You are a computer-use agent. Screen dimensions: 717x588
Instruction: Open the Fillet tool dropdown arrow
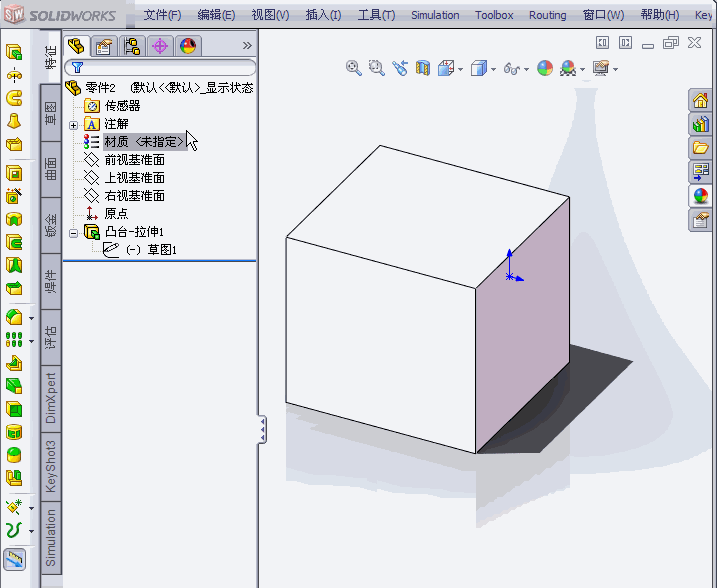click(32, 318)
